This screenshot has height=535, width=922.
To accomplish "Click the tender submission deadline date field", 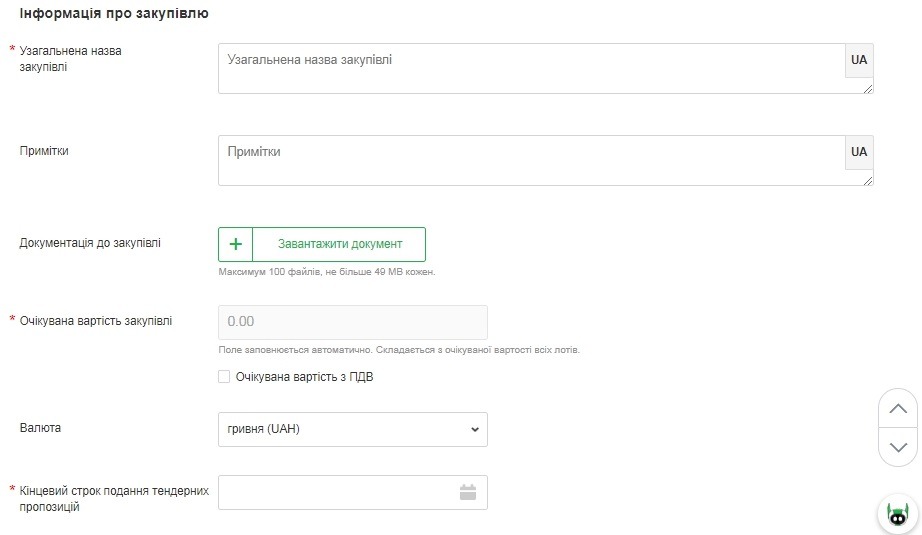I will click(x=335, y=492).
